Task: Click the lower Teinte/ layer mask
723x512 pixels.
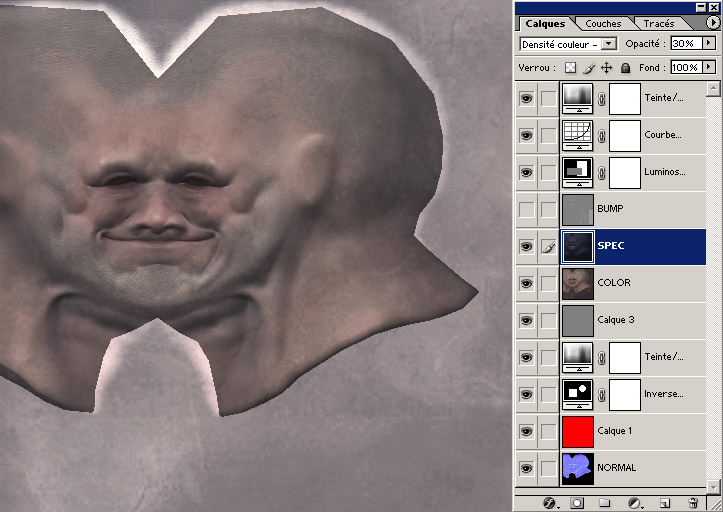Action: [625, 357]
